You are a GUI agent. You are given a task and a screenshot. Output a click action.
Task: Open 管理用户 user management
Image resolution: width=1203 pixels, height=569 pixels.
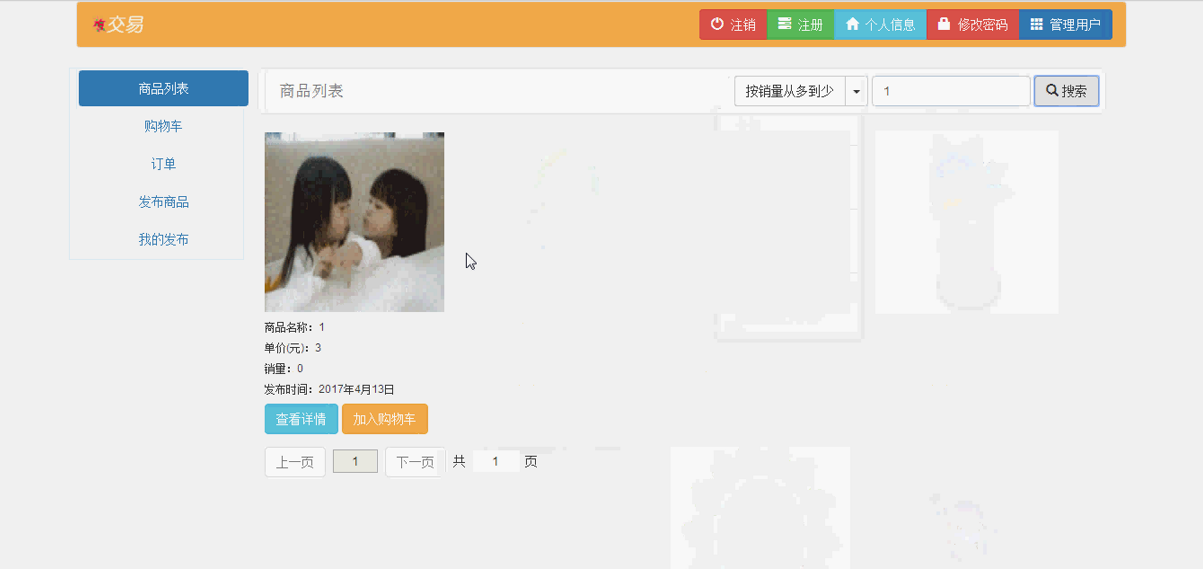(1065, 25)
